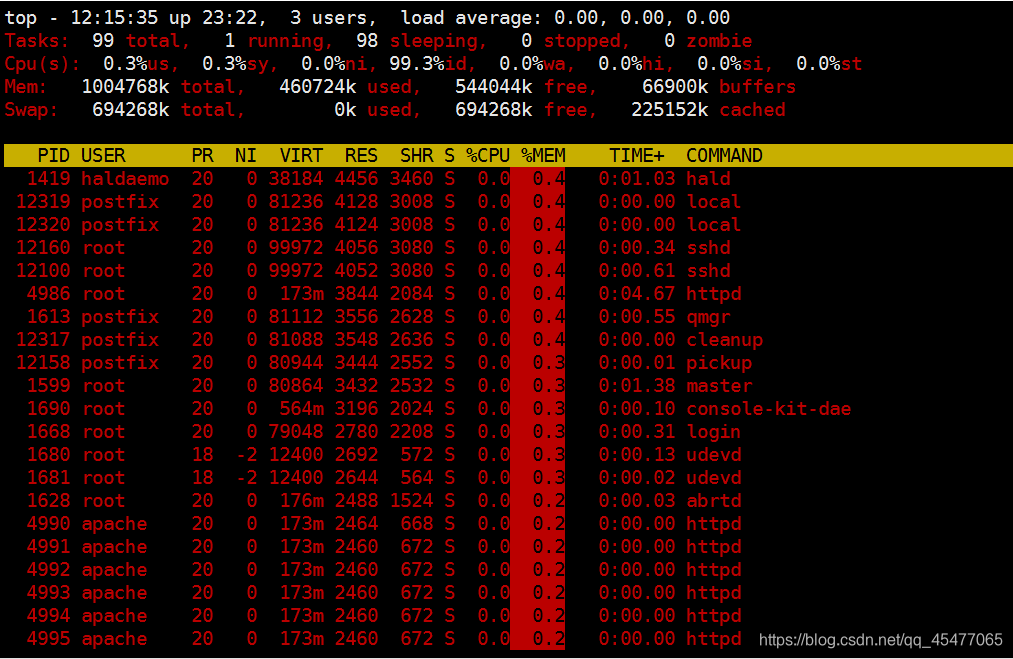Click the master command name
Viewport: 1013px width, 659px height.
(719, 386)
